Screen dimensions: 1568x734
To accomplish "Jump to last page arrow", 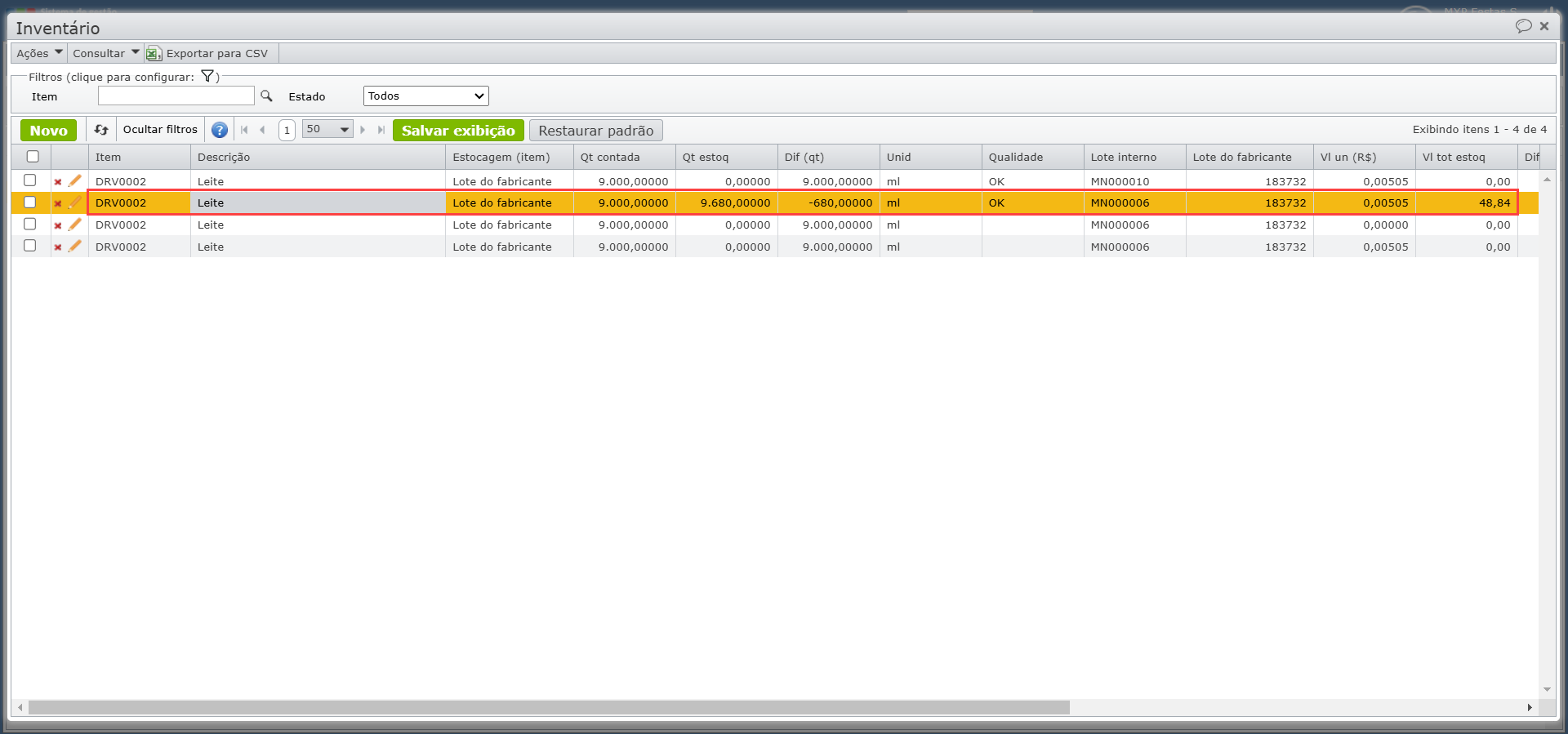I will [381, 130].
